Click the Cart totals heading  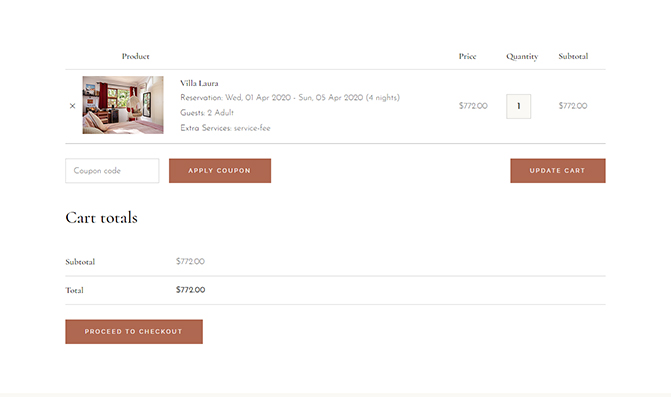pos(101,218)
